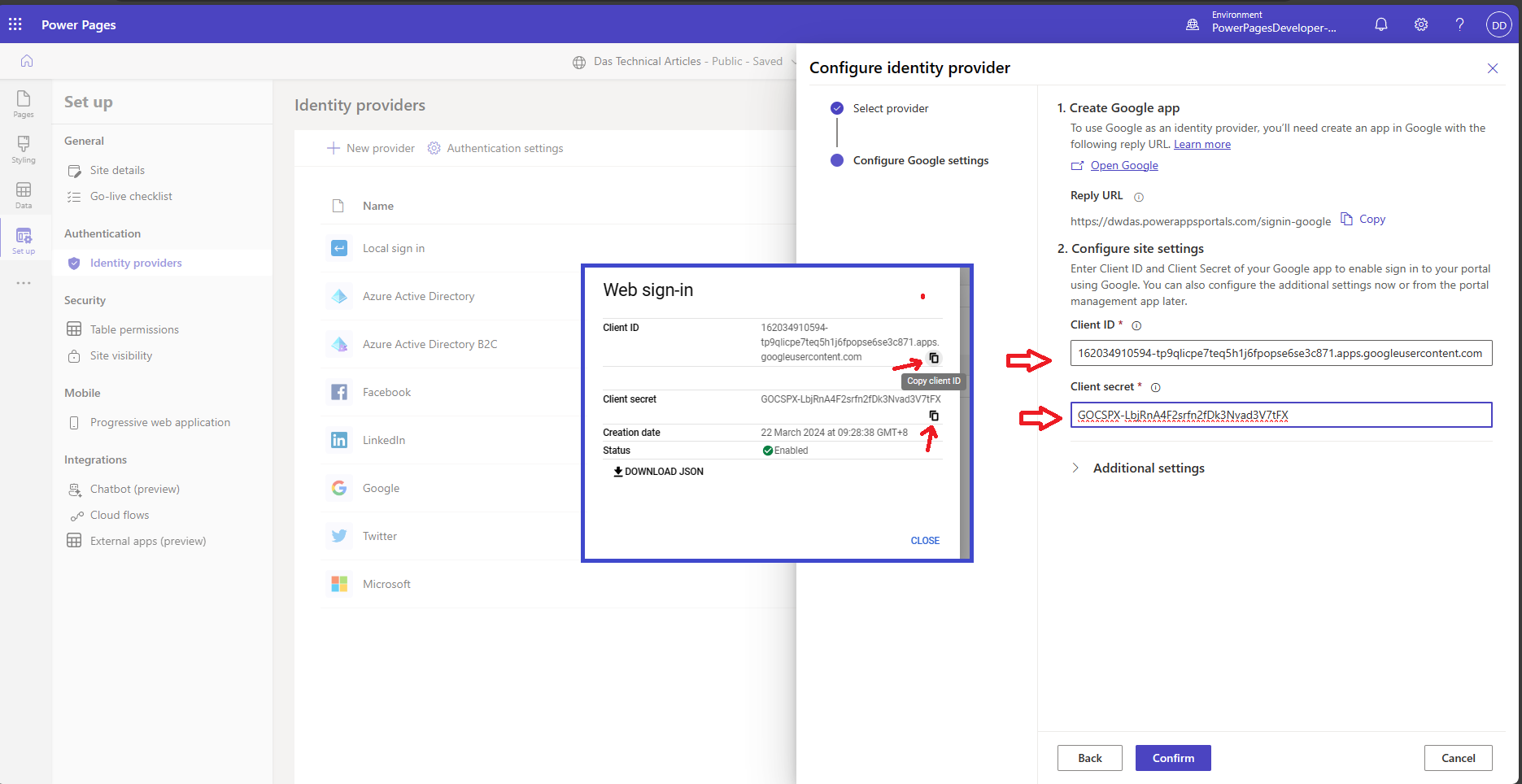The height and width of the screenshot is (784, 1522).
Task: Click CLOSE in Web sign-in dialog
Action: tap(925, 541)
